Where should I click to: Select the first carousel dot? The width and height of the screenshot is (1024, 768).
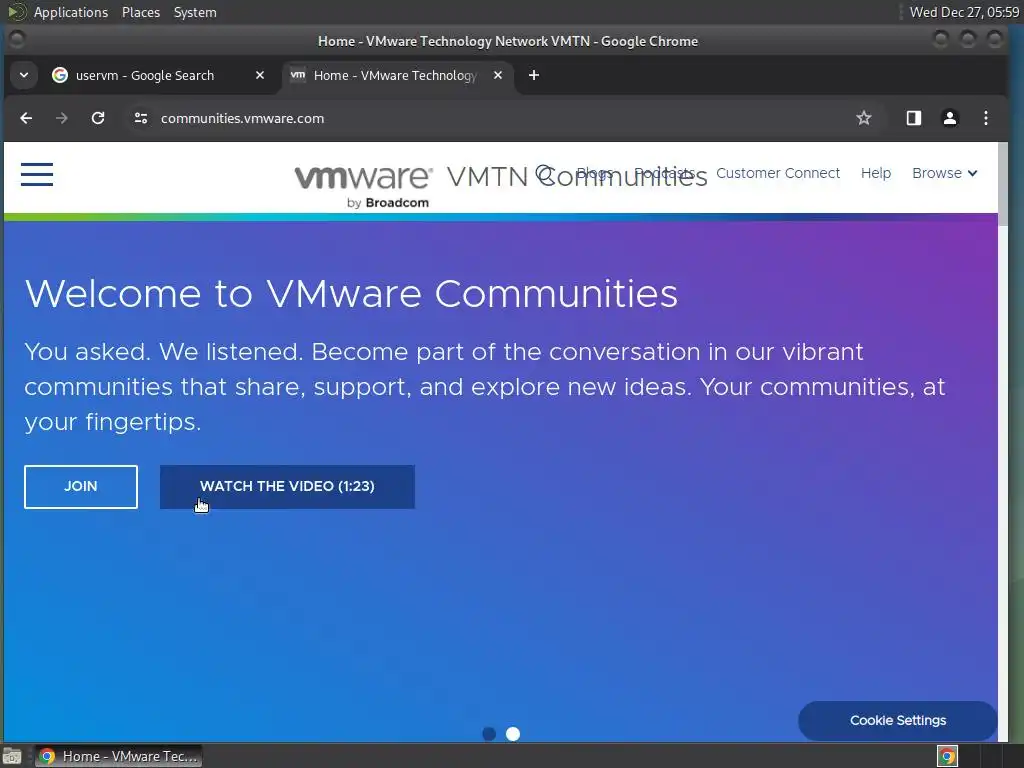click(488, 734)
